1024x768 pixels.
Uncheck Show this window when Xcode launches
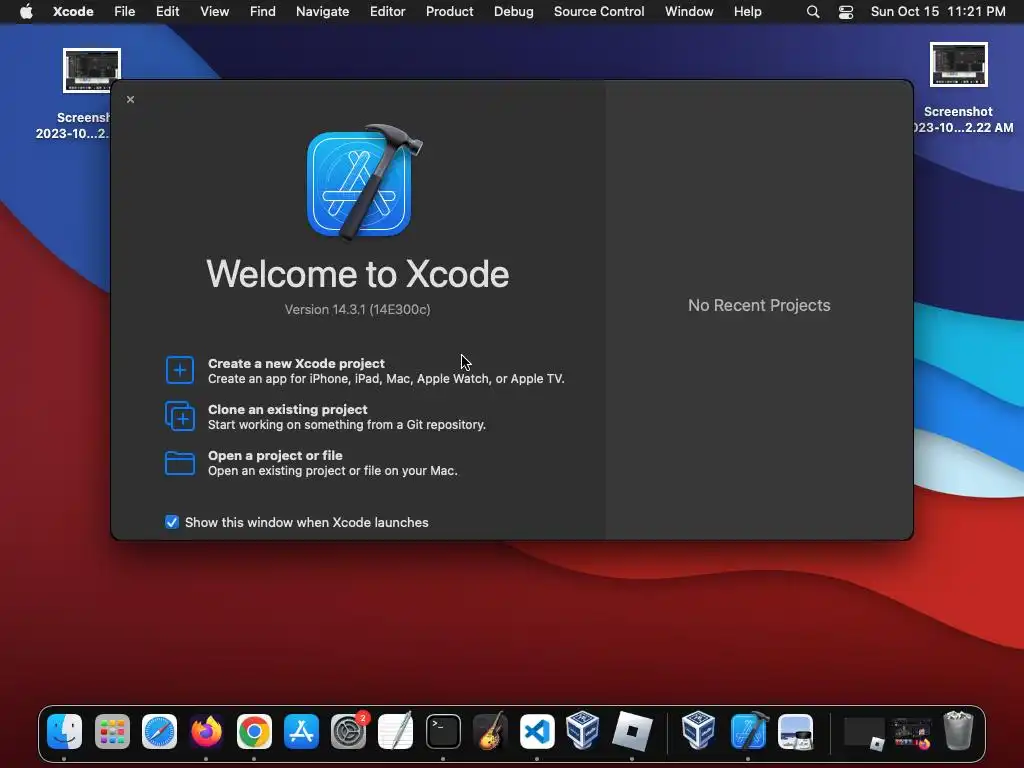(x=172, y=522)
